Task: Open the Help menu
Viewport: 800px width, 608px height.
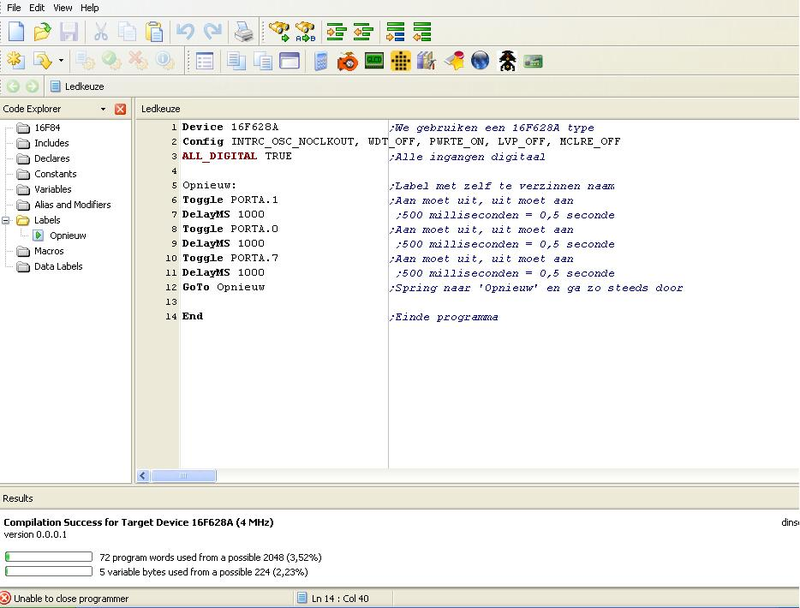Action: [x=89, y=8]
